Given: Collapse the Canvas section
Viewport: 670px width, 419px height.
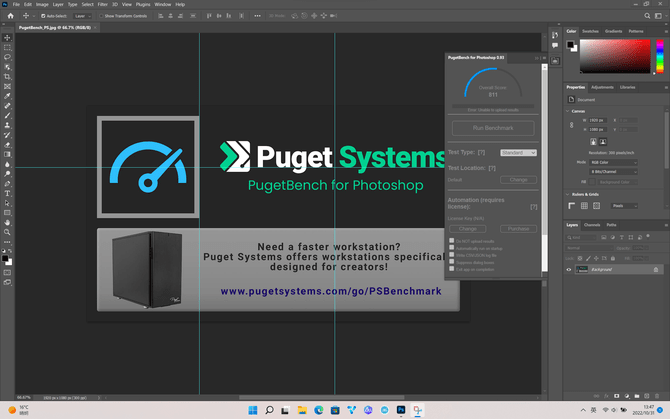Looking at the screenshot, I should (x=568, y=111).
